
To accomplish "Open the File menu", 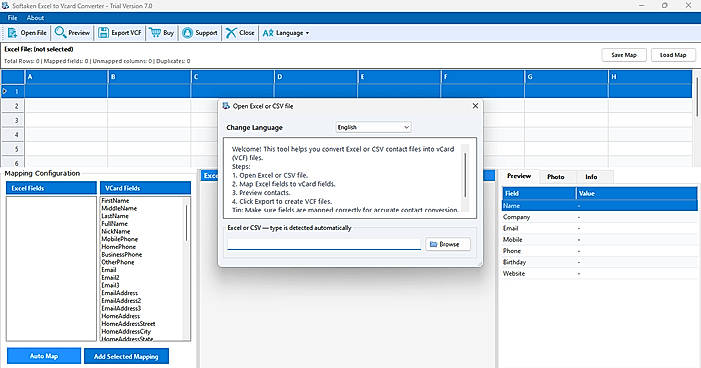I will pyautogui.click(x=13, y=18).
